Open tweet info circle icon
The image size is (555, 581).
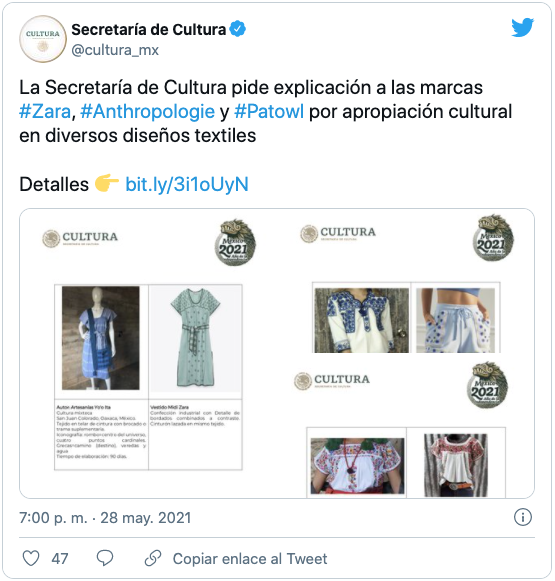click(523, 517)
